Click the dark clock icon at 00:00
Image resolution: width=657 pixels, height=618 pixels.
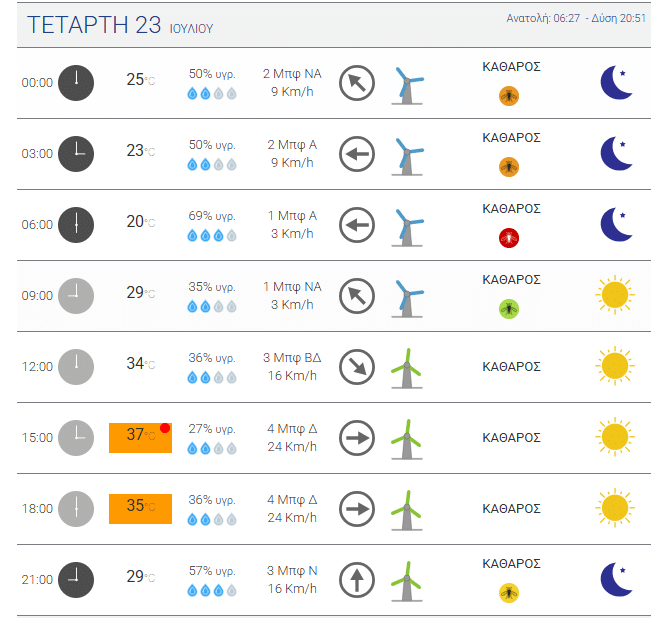click(76, 83)
